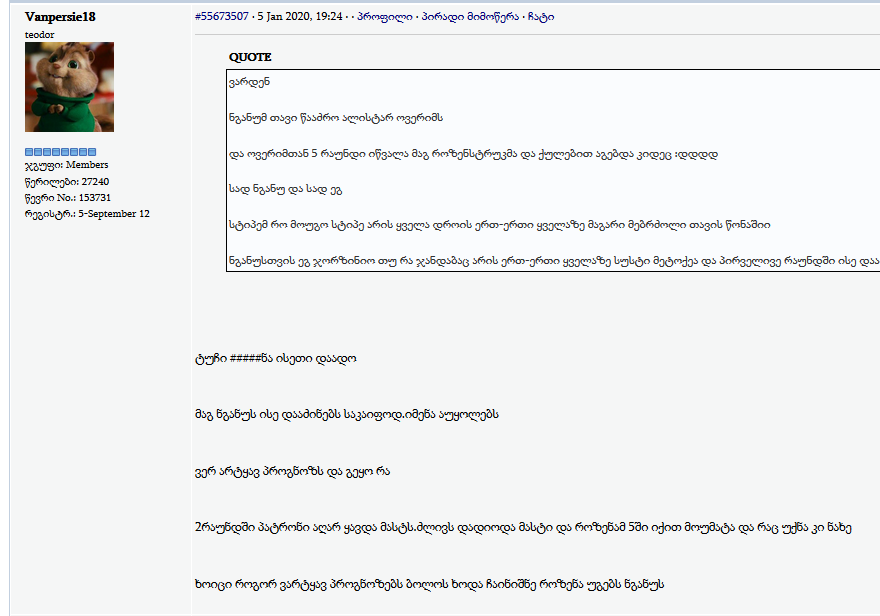Click the third blue rating square
The height and width of the screenshot is (616, 880).
[47, 152]
